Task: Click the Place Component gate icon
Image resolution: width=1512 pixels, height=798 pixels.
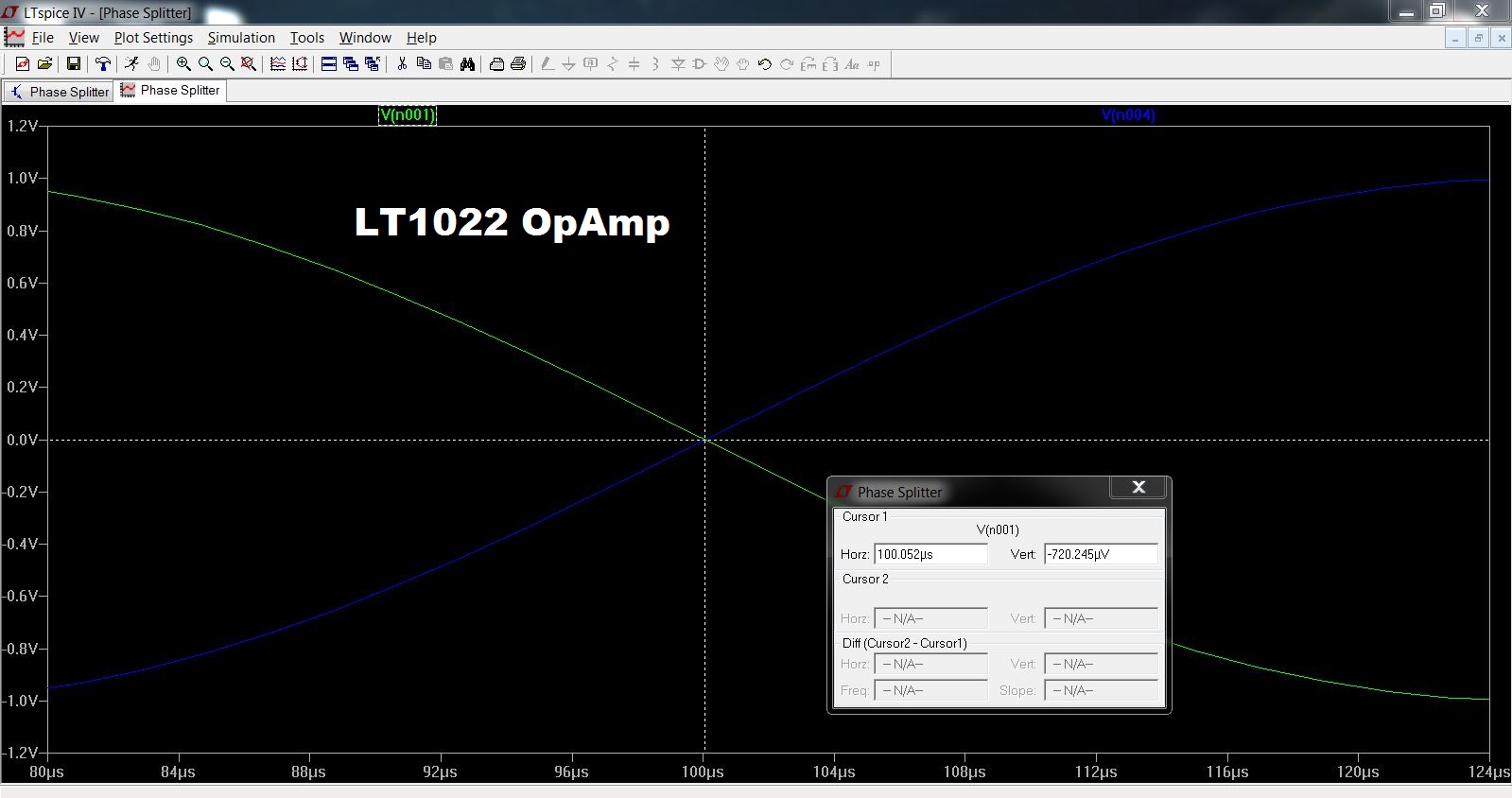Action: pos(700,64)
